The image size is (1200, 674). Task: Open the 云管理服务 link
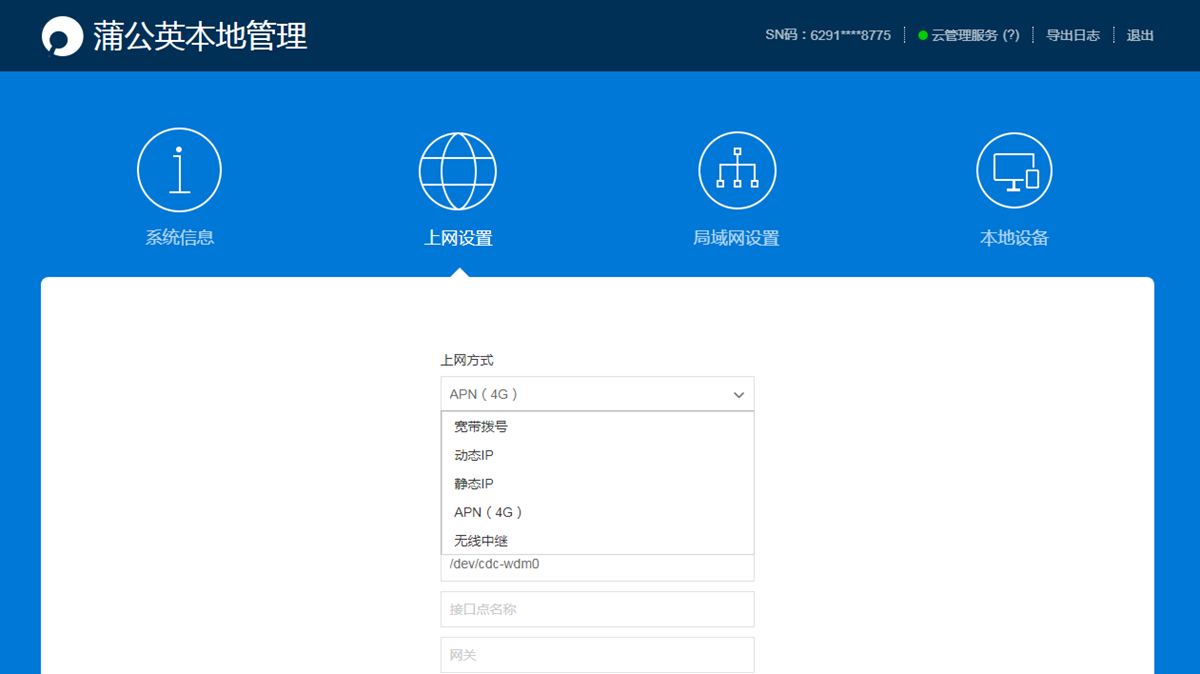966,35
